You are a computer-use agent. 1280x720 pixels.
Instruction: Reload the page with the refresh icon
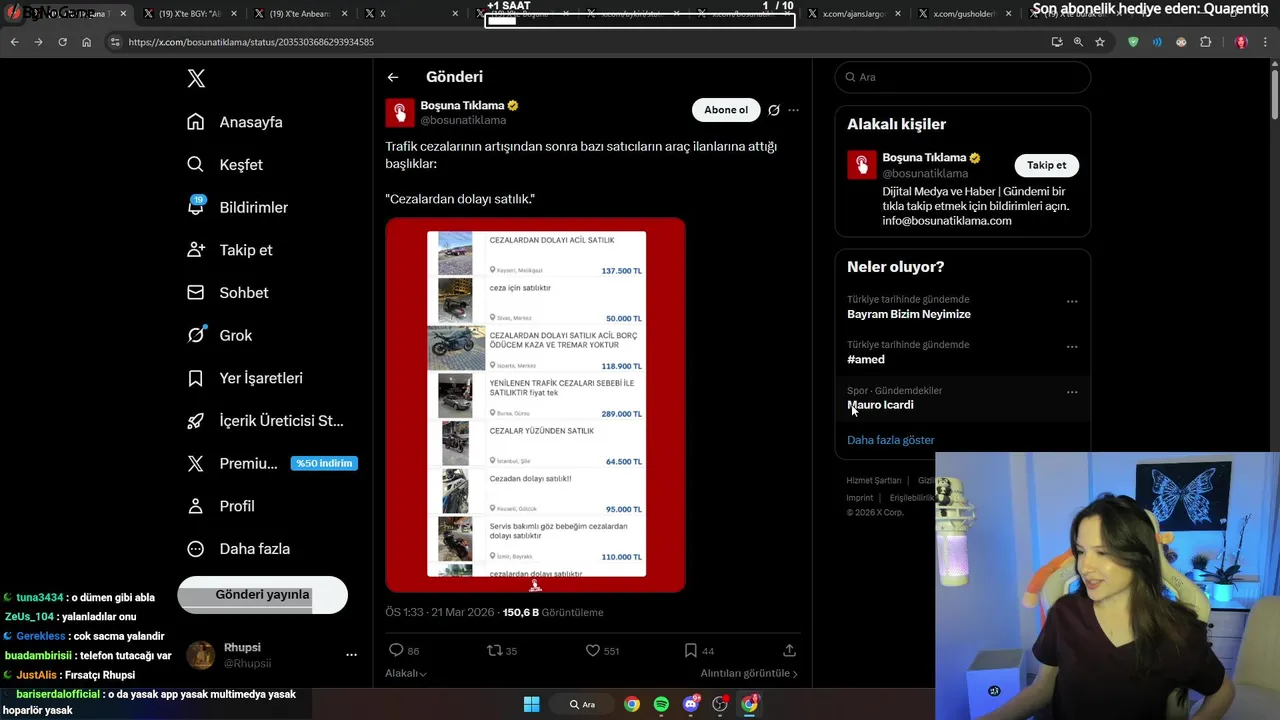click(x=62, y=42)
